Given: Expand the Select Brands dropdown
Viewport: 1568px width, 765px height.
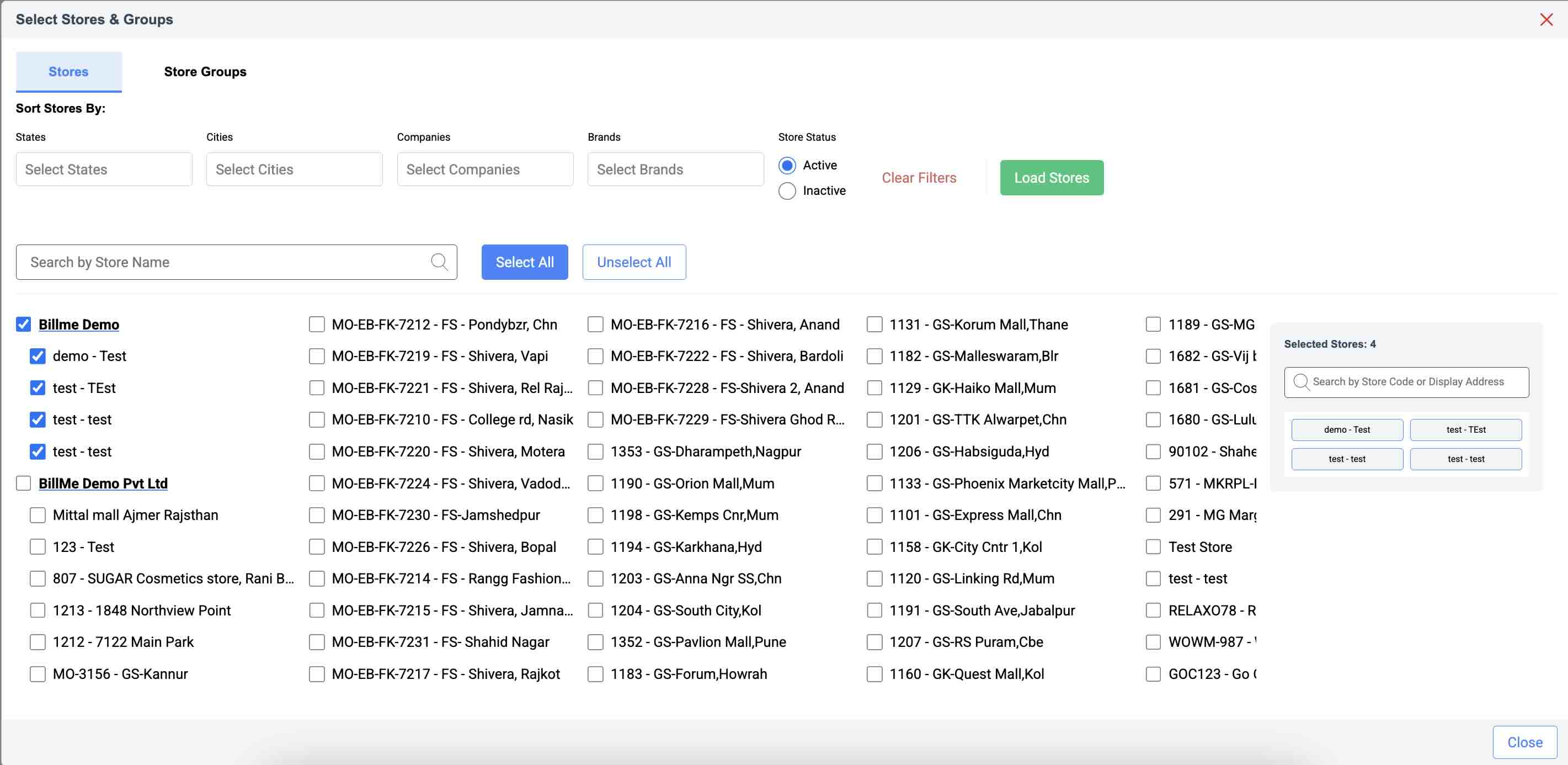Looking at the screenshot, I should click(676, 169).
